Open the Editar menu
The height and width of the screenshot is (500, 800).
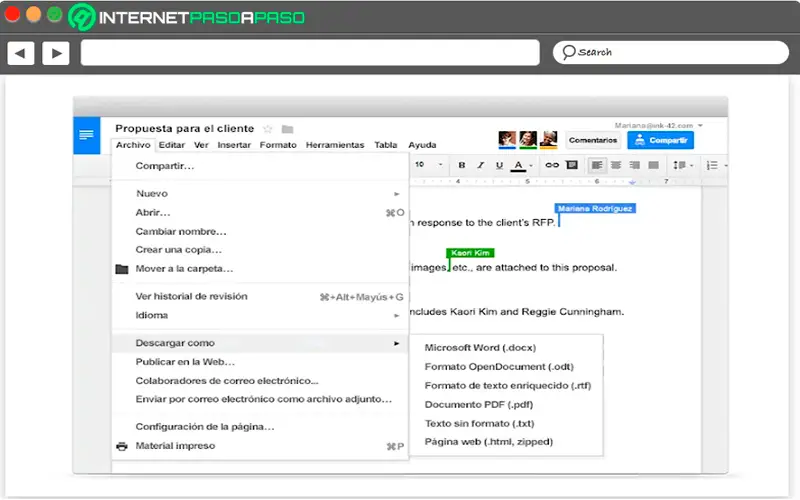(171, 145)
